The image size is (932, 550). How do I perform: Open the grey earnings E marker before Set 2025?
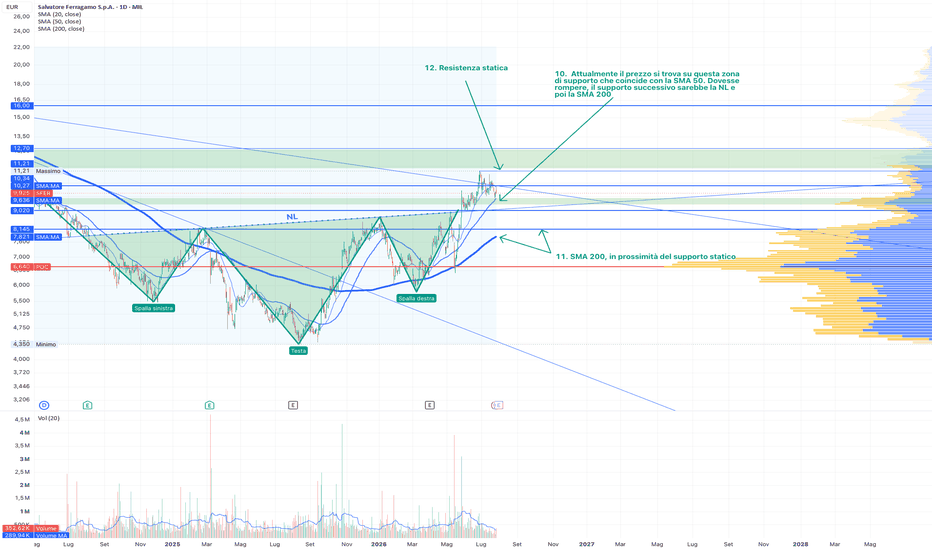[x=293, y=406]
